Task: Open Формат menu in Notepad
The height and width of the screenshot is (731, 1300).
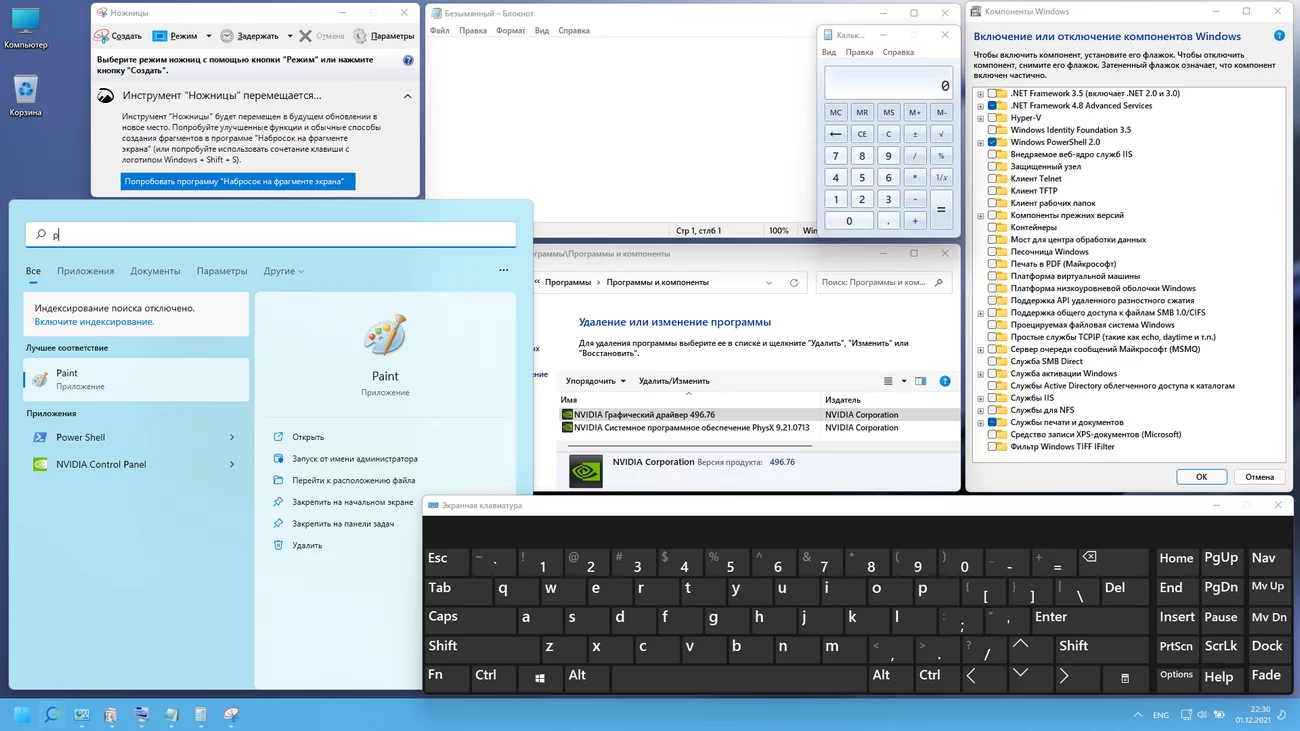Action: point(511,31)
